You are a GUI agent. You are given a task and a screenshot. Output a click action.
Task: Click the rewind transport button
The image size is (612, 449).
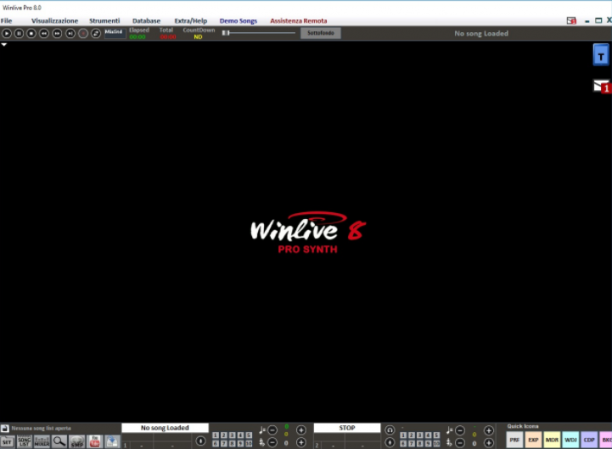click(44, 34)
